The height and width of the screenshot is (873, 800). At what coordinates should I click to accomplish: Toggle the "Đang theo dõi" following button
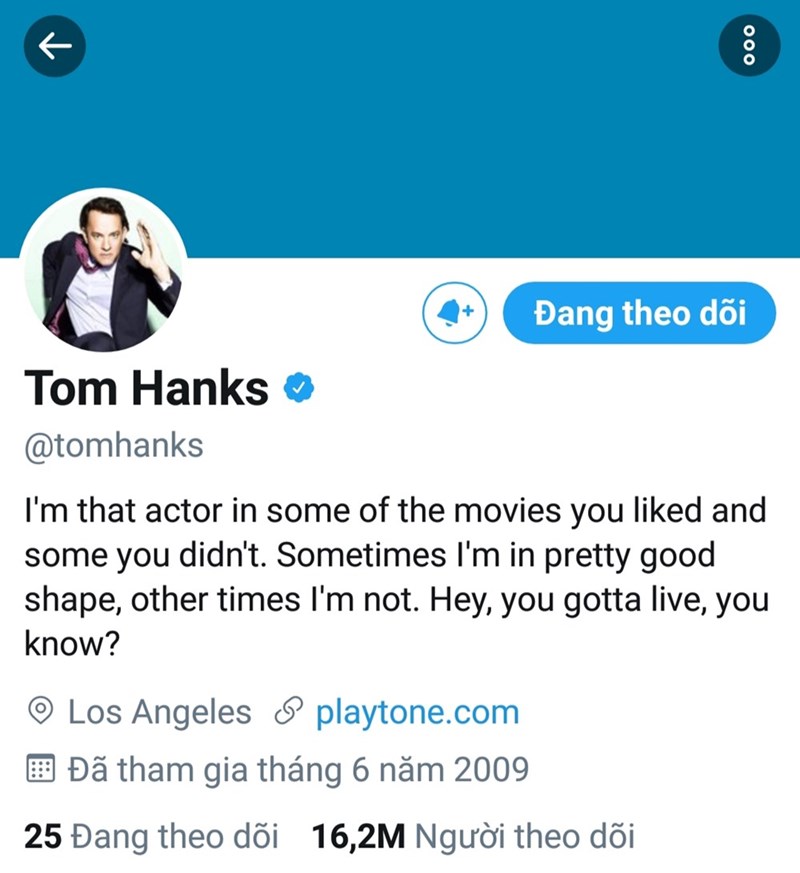point(640,314)
